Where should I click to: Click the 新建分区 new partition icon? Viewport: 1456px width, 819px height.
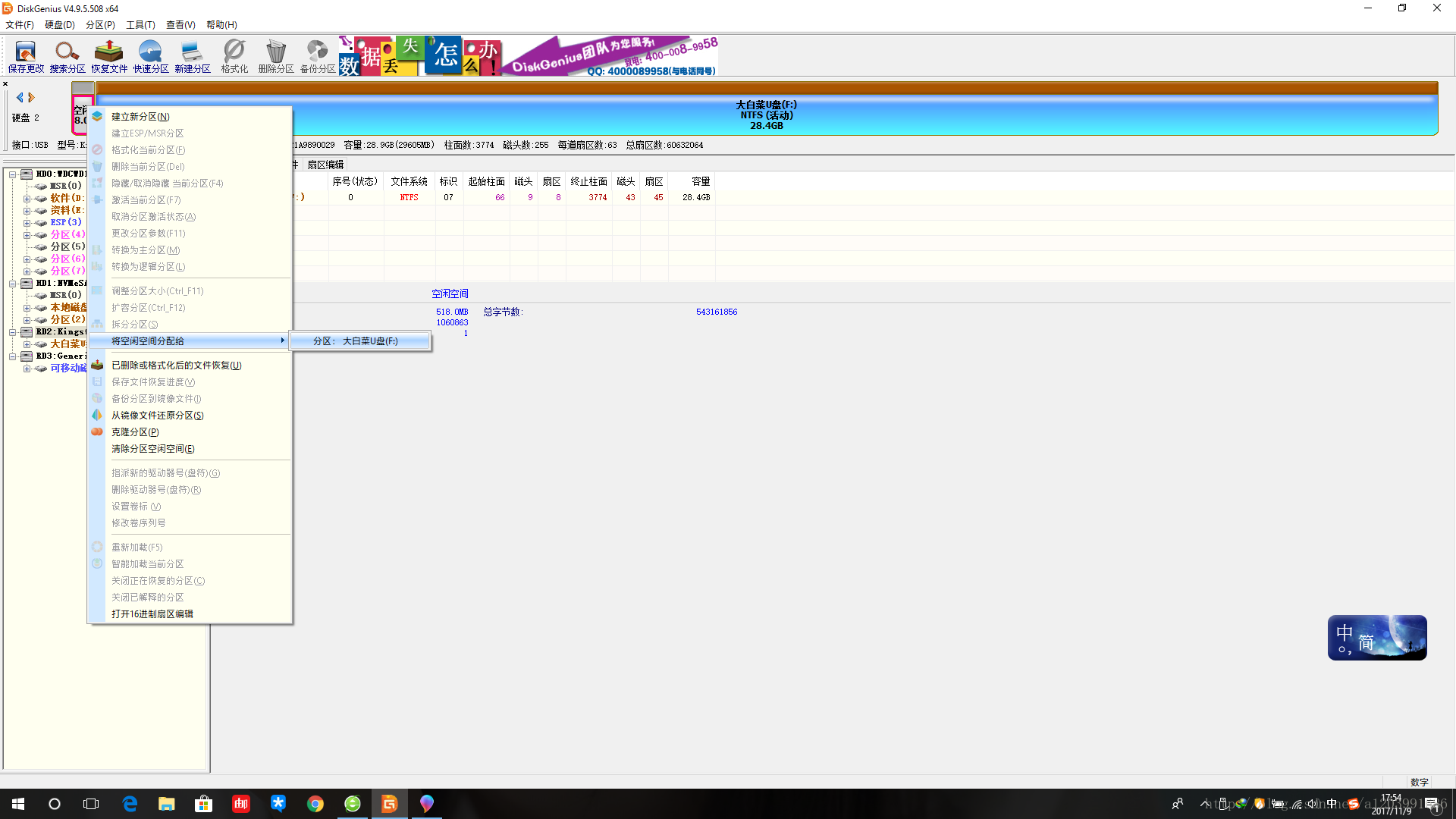click(x=193, y=56)
